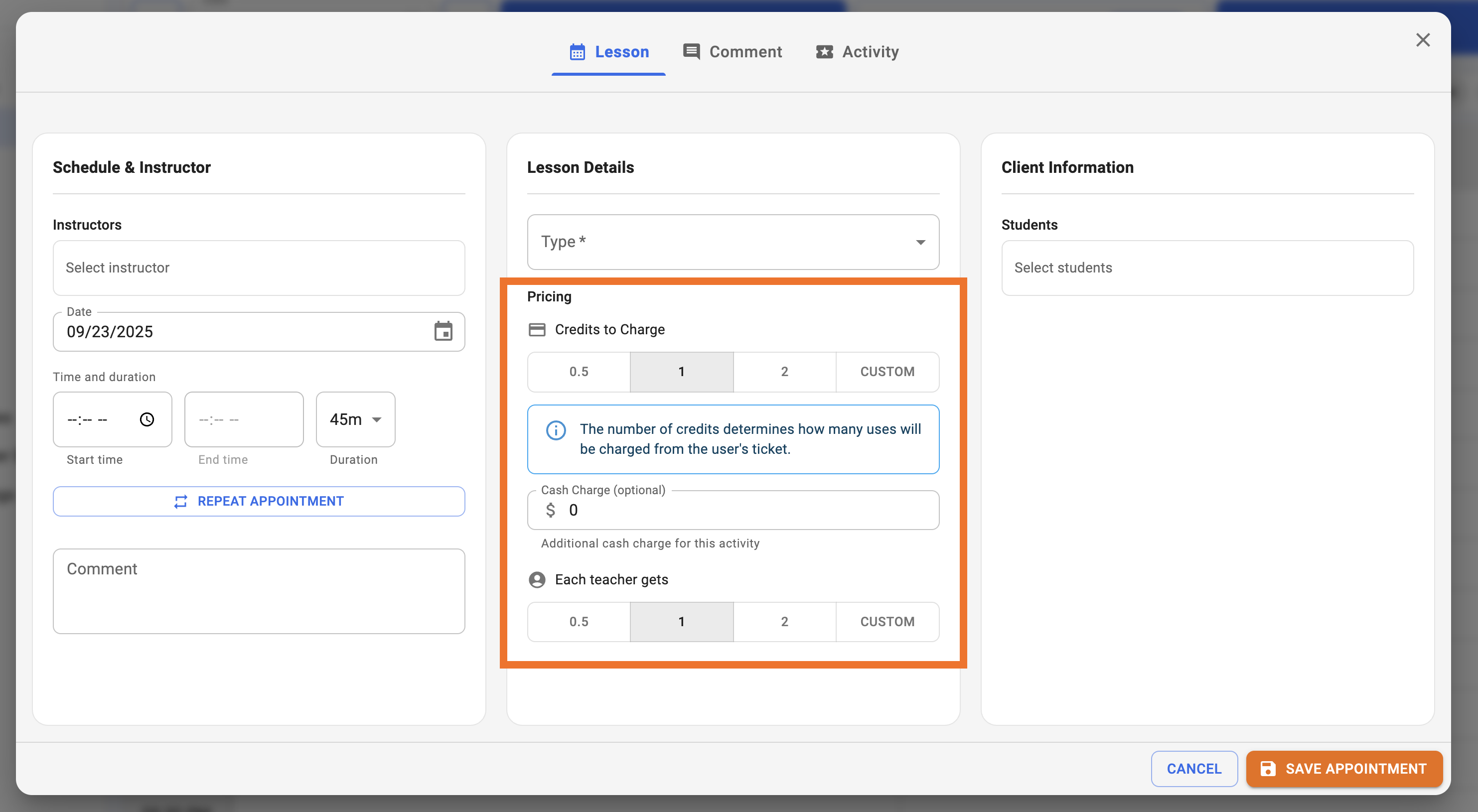Click the credit card icon by Credits to Charge
The height and width of the screenshot is (812, 1478).
pos(537,330)
